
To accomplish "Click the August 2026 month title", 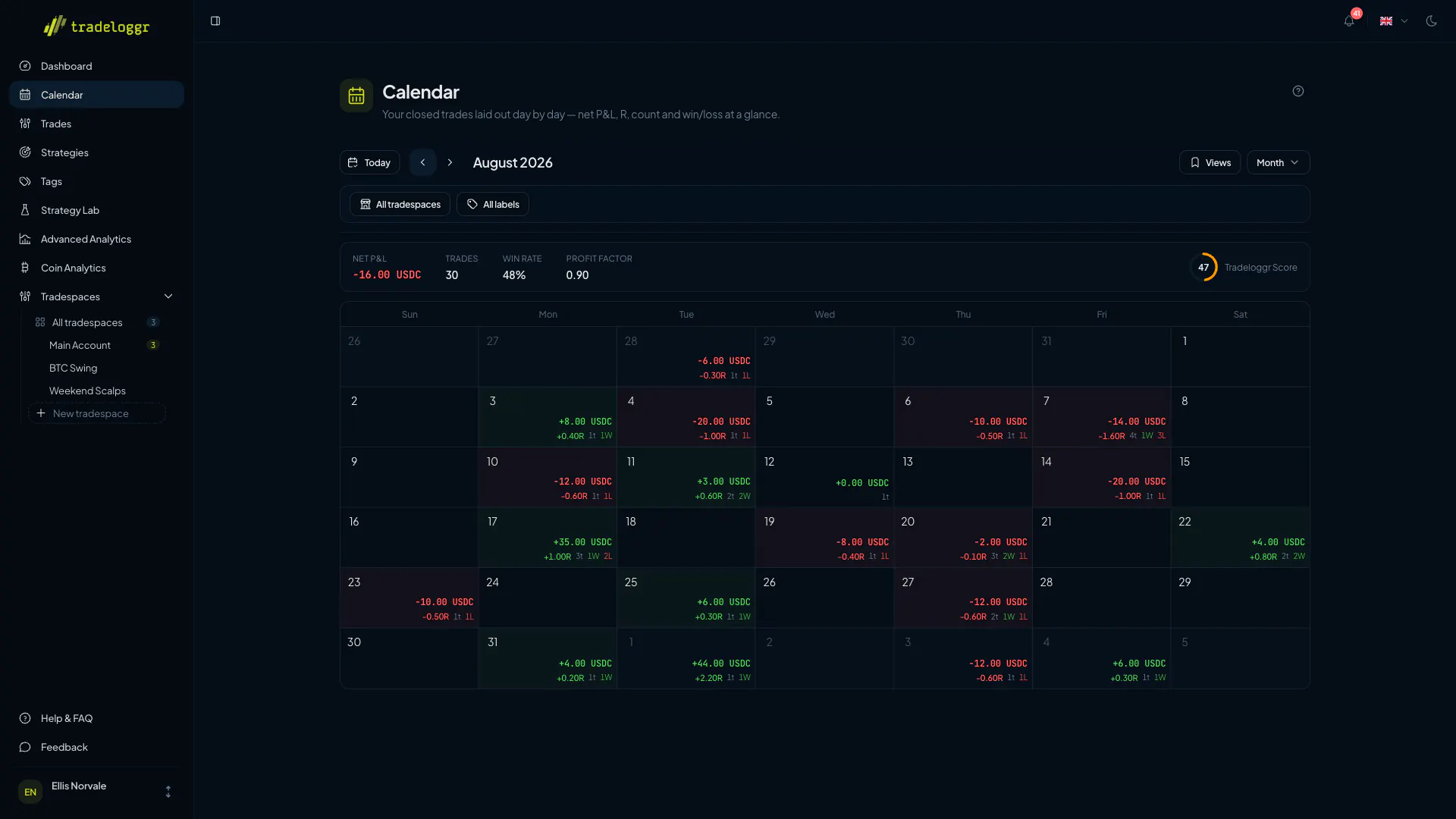I will point(513,162).
